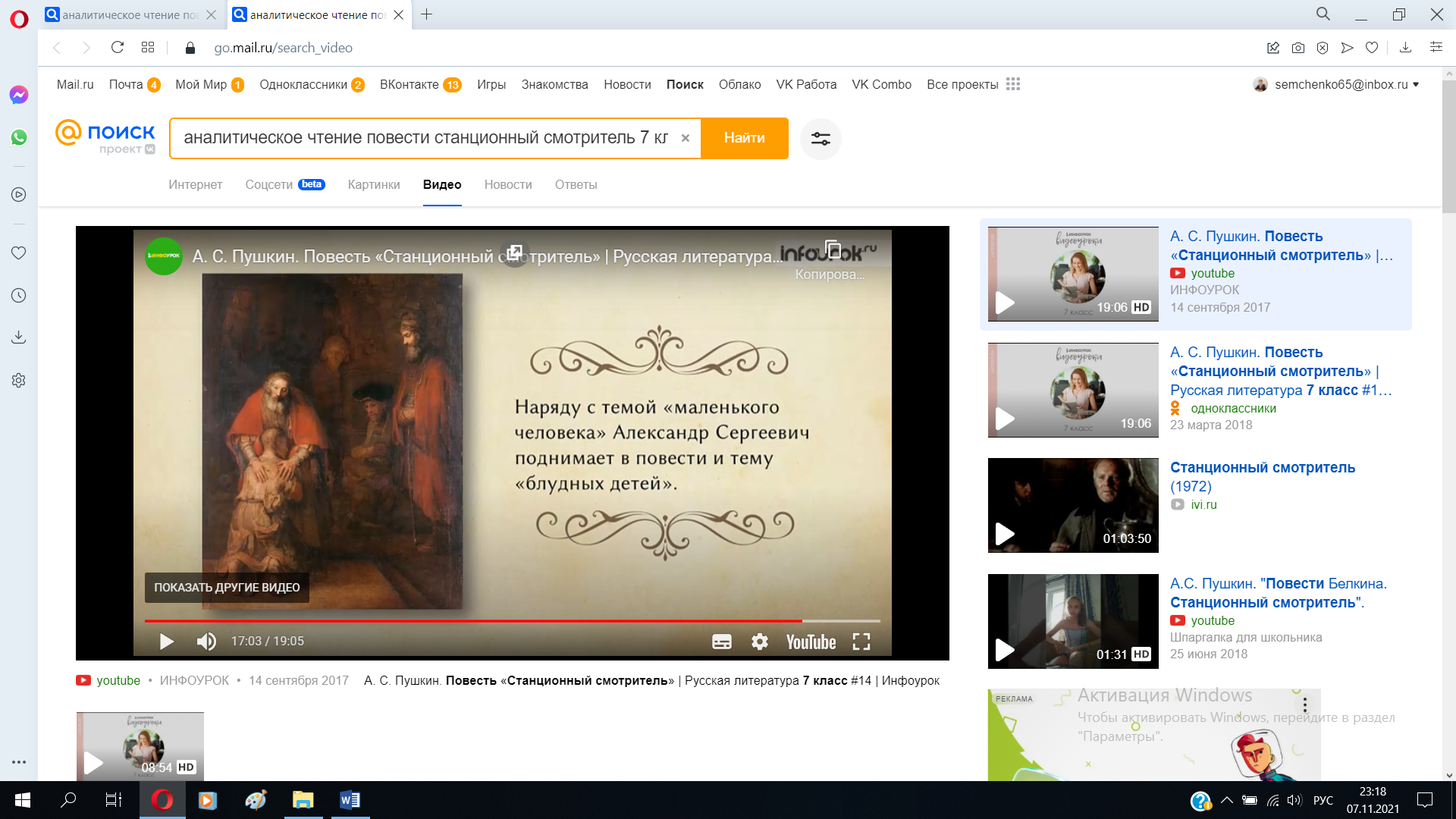Viewport: 1456px width, 819px height.
Task: Toggle subtitles in video player
Action: point(722,642)
